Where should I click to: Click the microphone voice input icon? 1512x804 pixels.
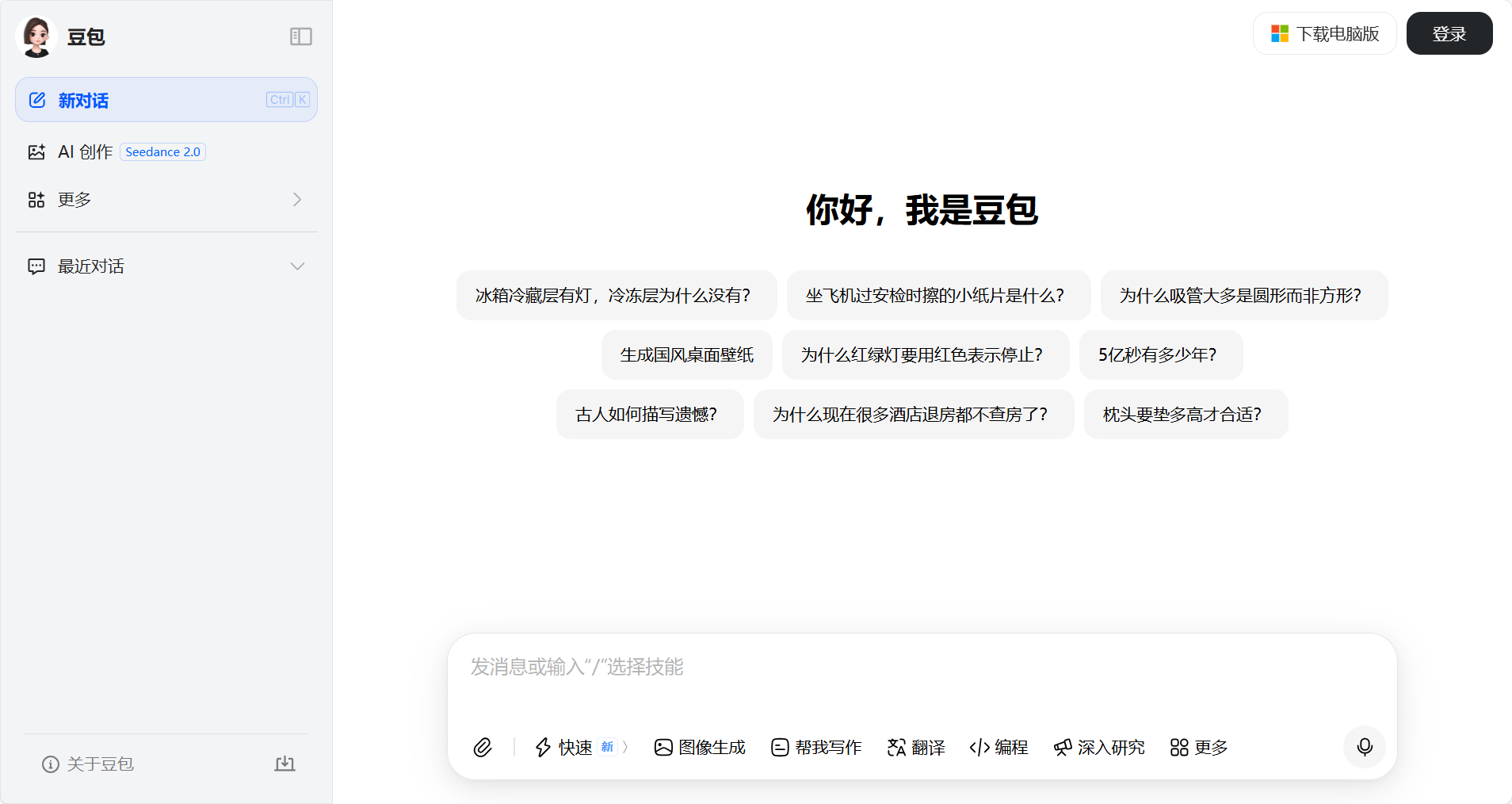click(x=1364, y=747)
